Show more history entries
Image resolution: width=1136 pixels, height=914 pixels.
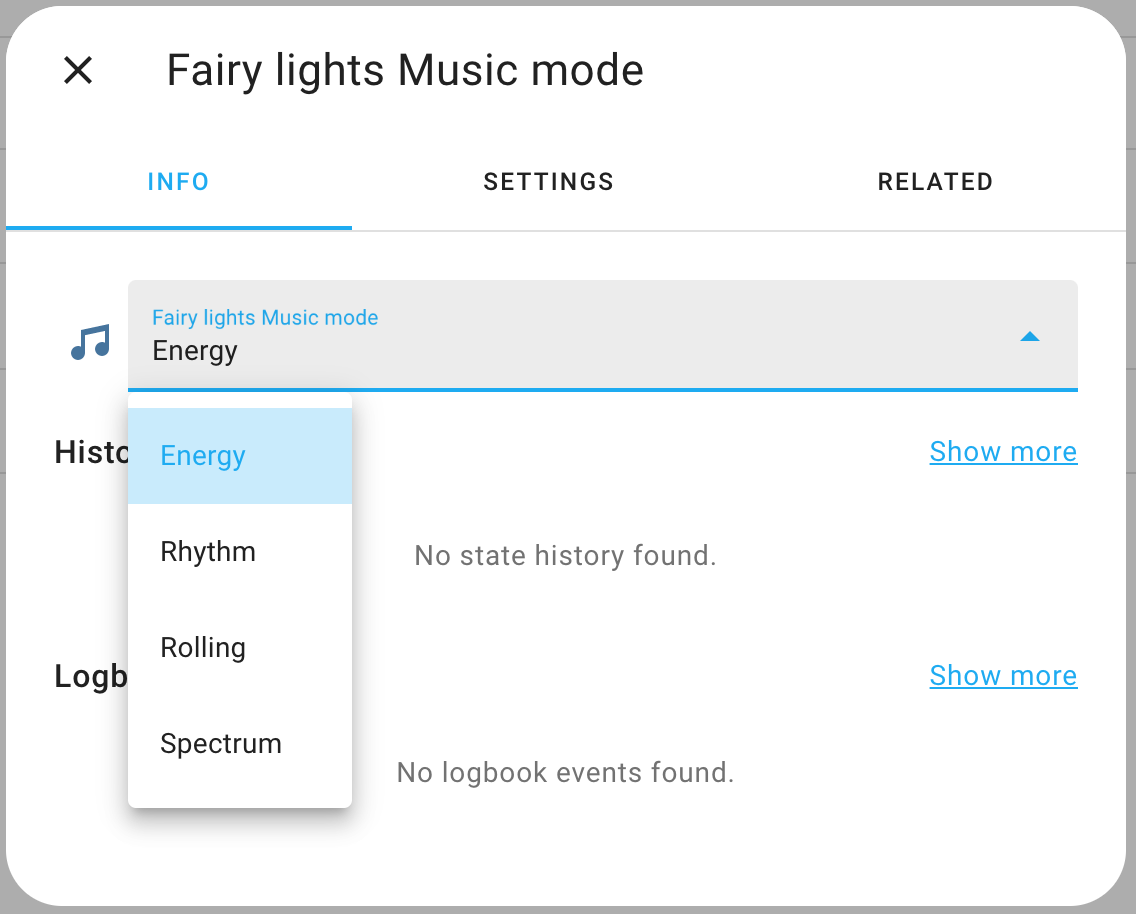(1003, 451)
